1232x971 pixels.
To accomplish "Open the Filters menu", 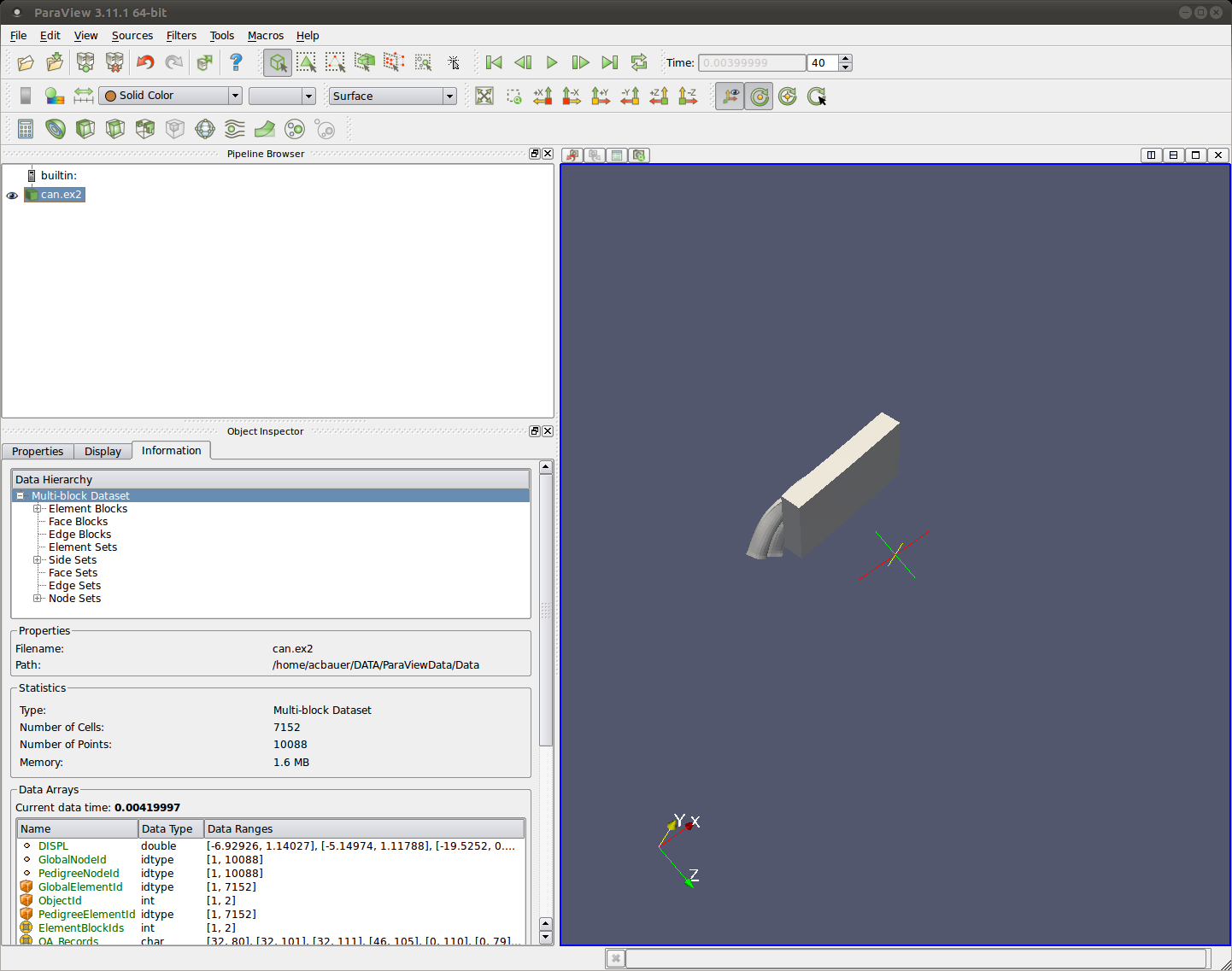I will (181, 35).
